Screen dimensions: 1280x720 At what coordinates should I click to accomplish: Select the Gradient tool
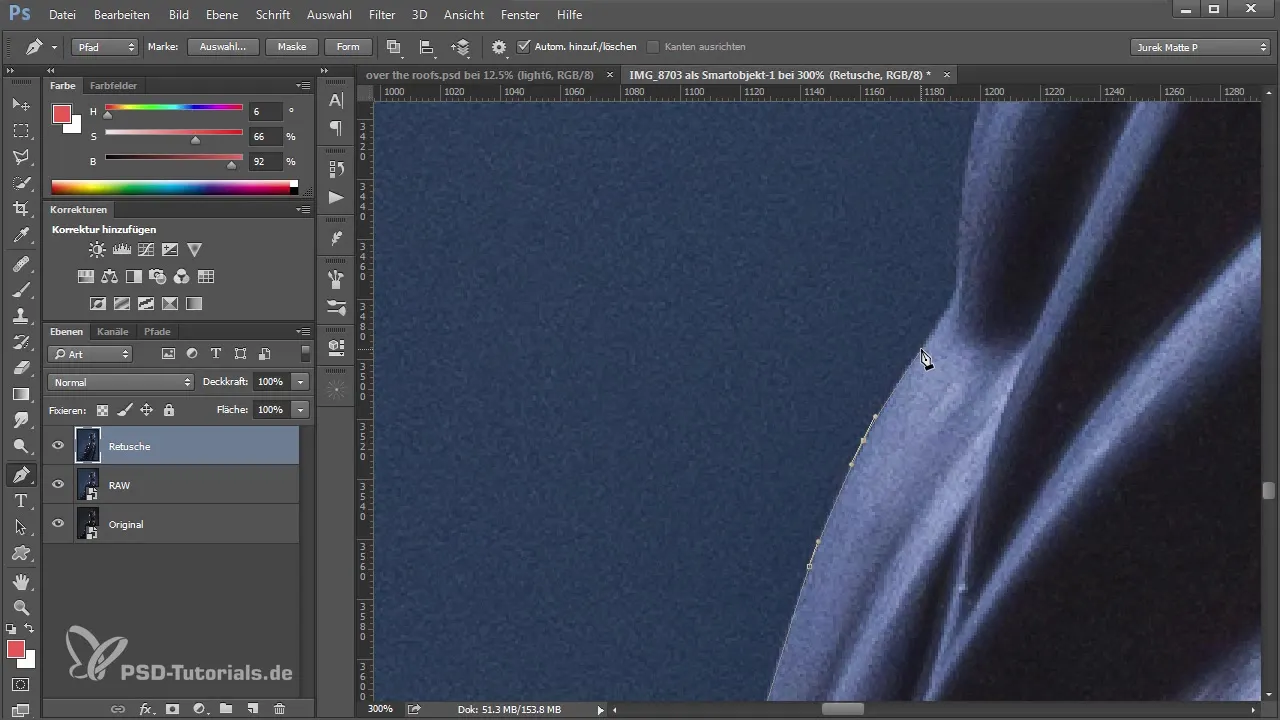21,394
